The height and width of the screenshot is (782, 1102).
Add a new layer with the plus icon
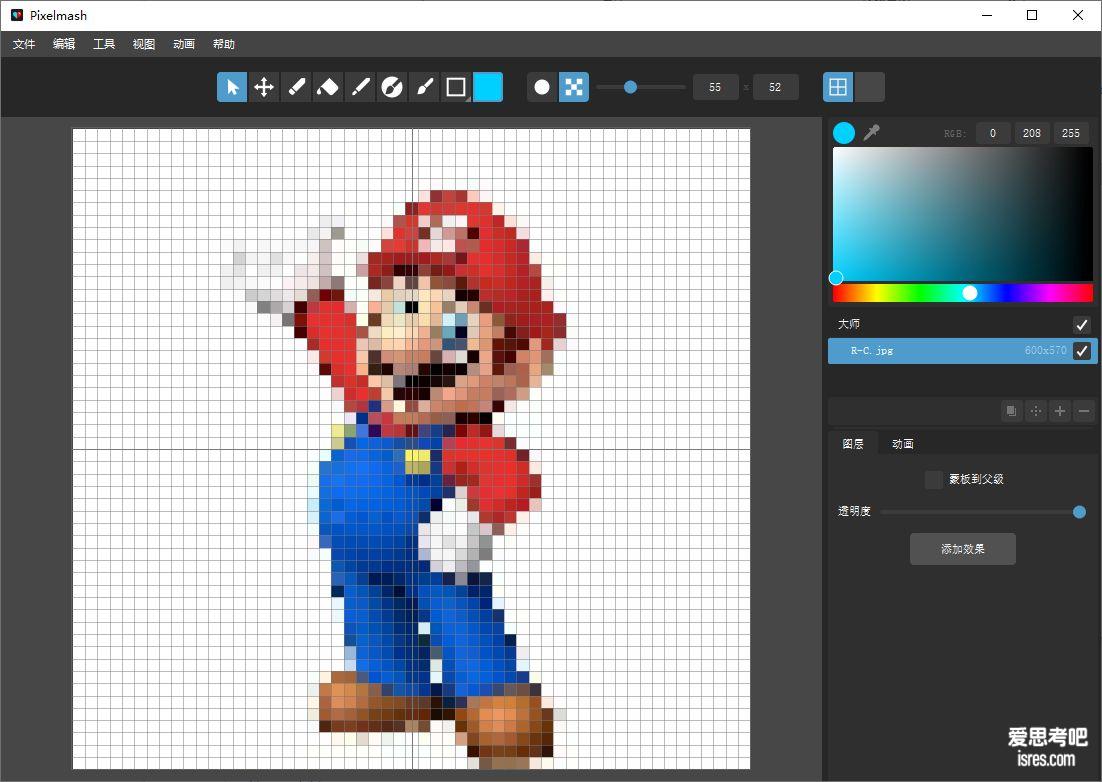point(1060,411)
